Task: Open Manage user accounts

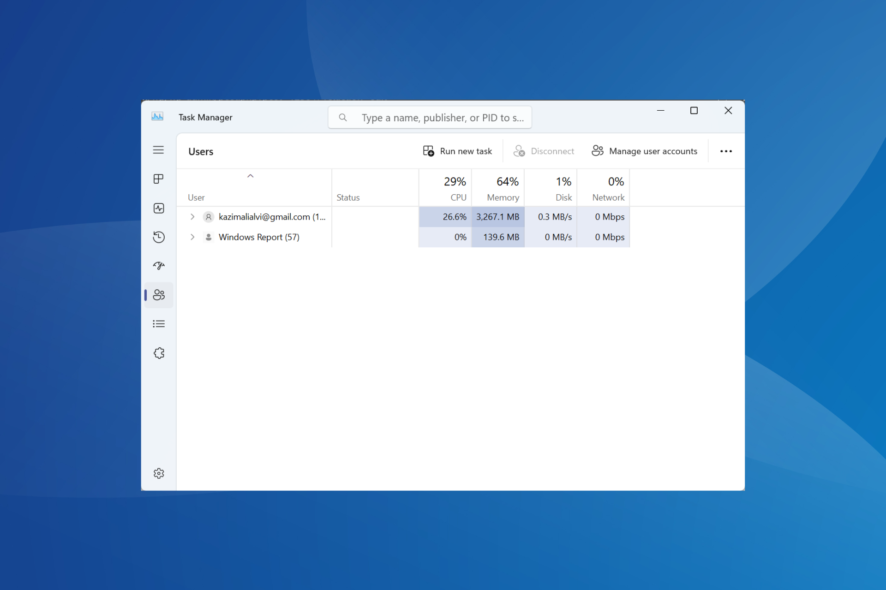Action: click(645, 151)
